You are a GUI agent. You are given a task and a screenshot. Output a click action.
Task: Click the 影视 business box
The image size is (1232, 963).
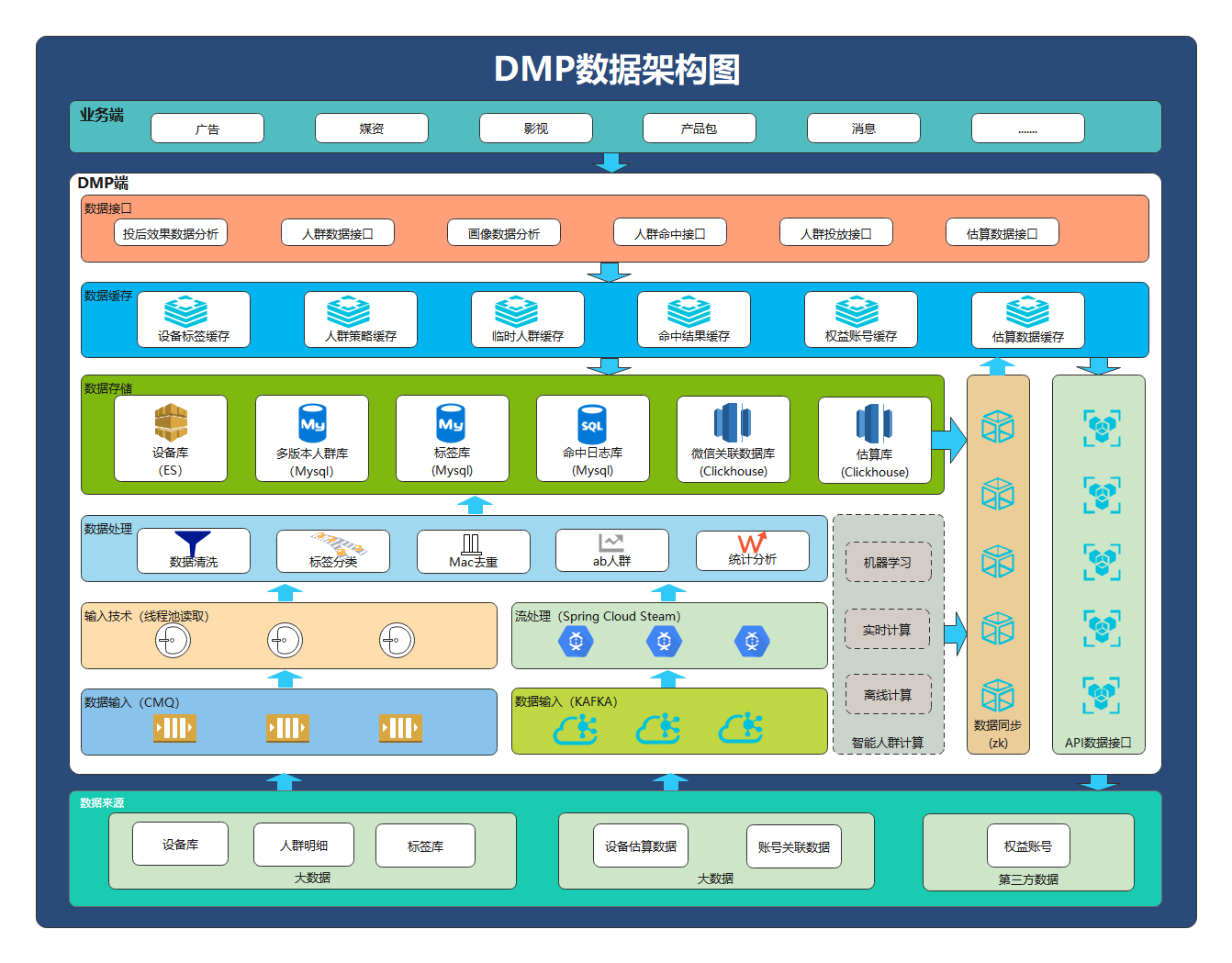click(x=536, y=129)
